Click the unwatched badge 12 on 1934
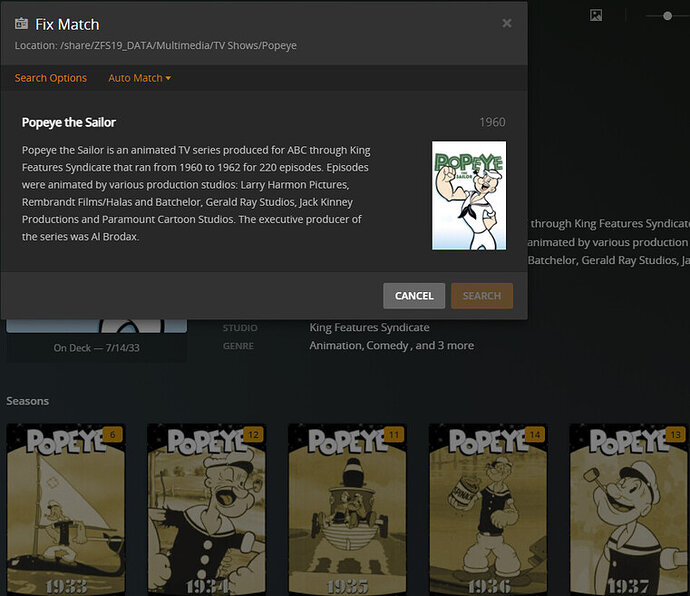 [x=253, y=434]
